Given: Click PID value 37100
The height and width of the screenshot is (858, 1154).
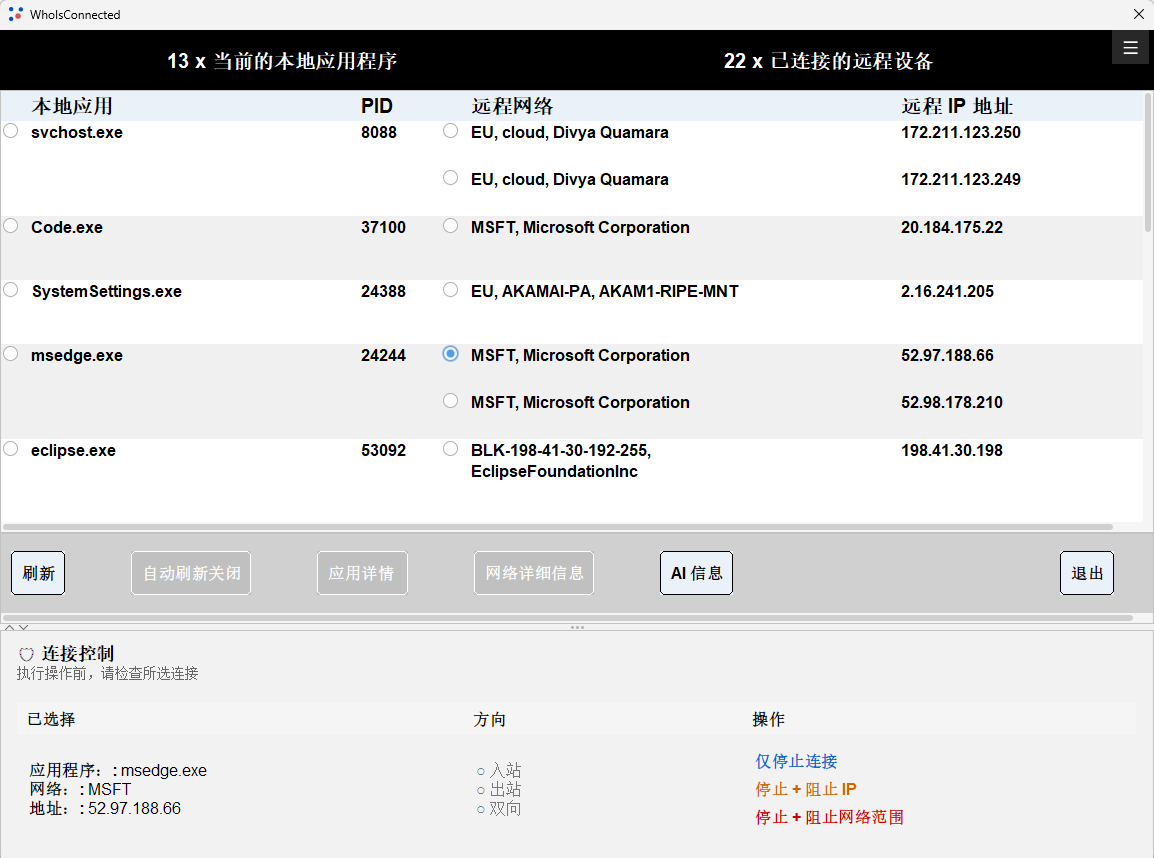Looking at the screenshot, I should [x=383, y=227].
